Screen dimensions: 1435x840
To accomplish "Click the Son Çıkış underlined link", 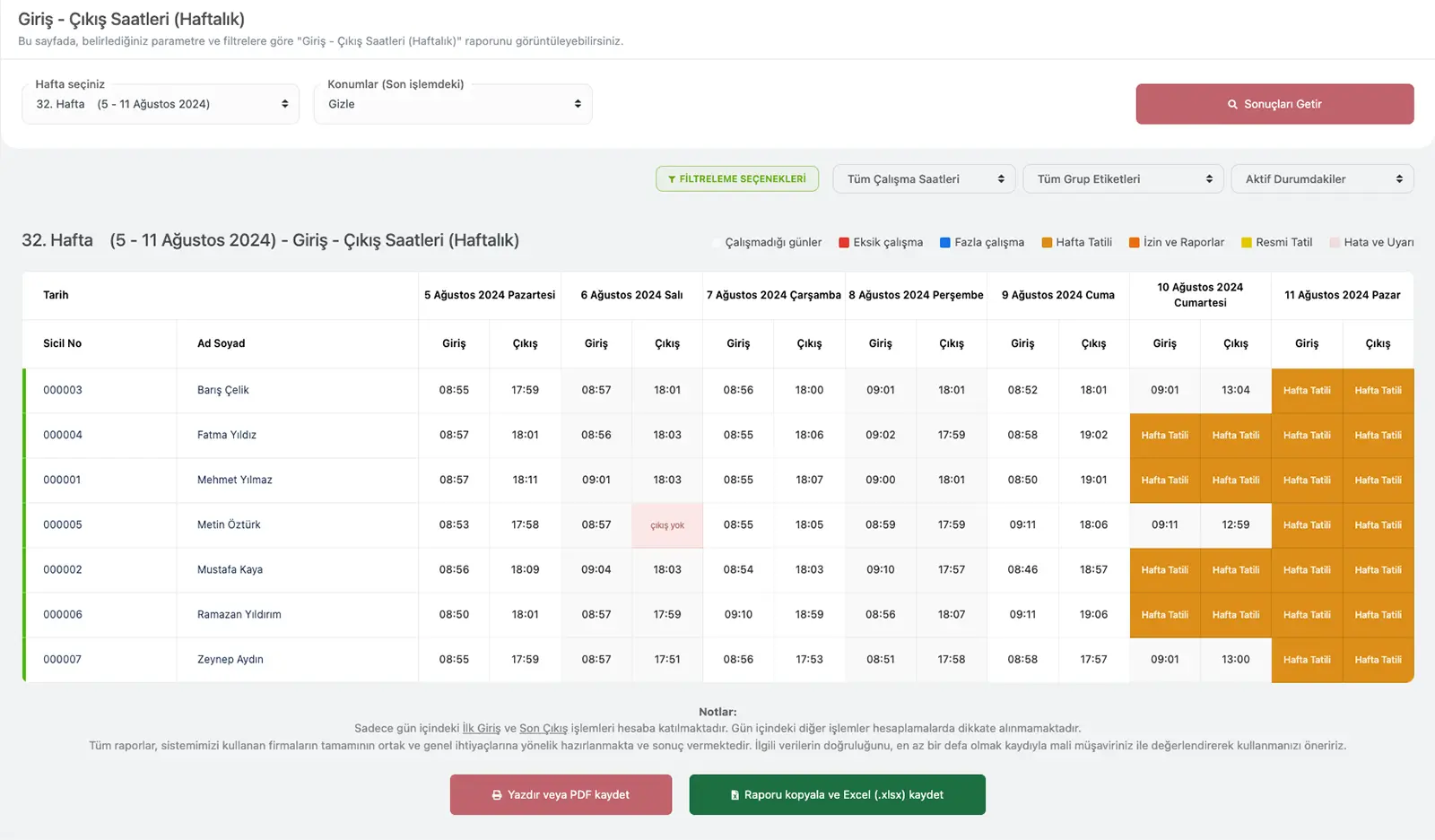I will [x=544, y=729].
